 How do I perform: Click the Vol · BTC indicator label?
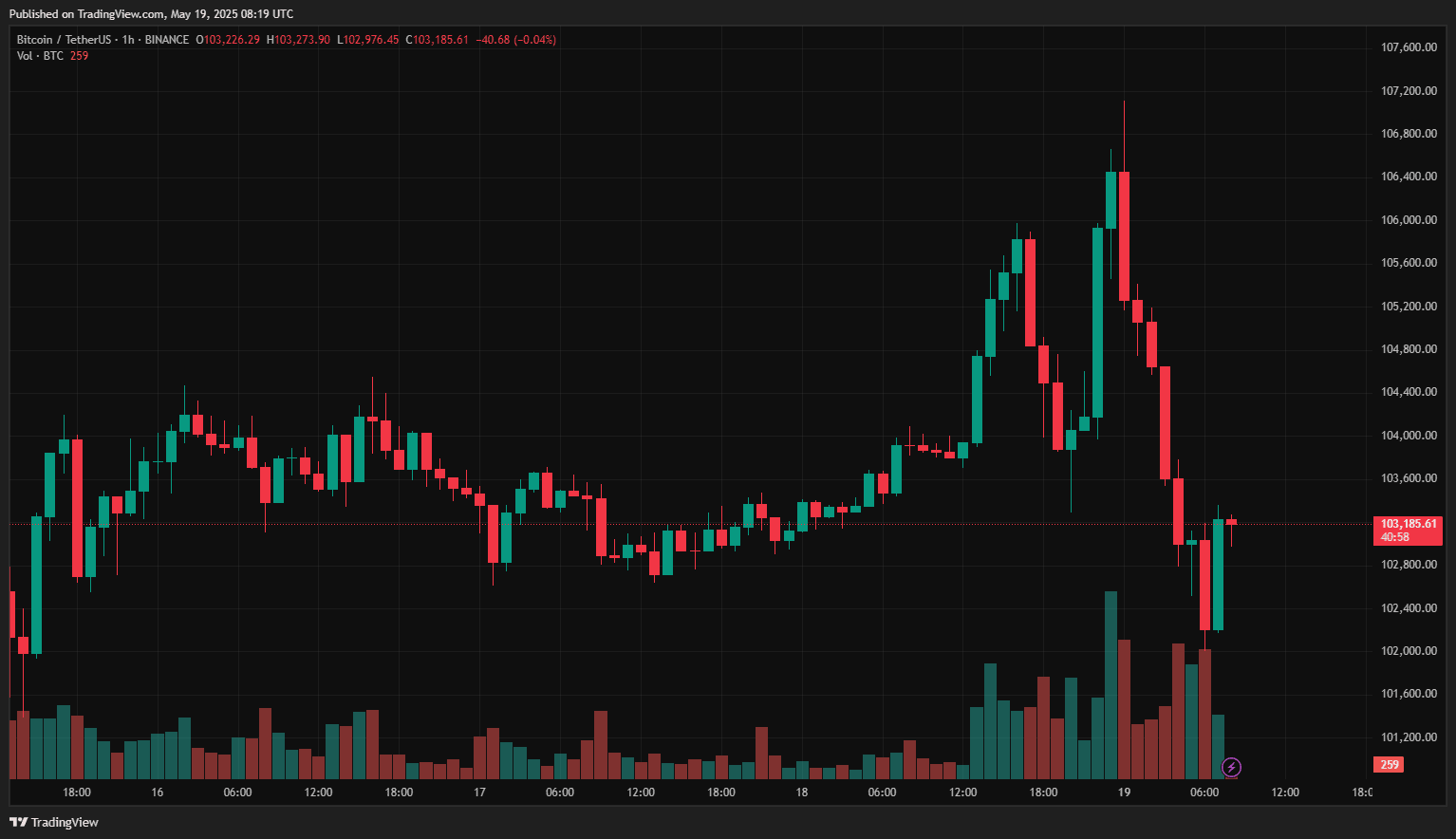click(x=40, y=56)
